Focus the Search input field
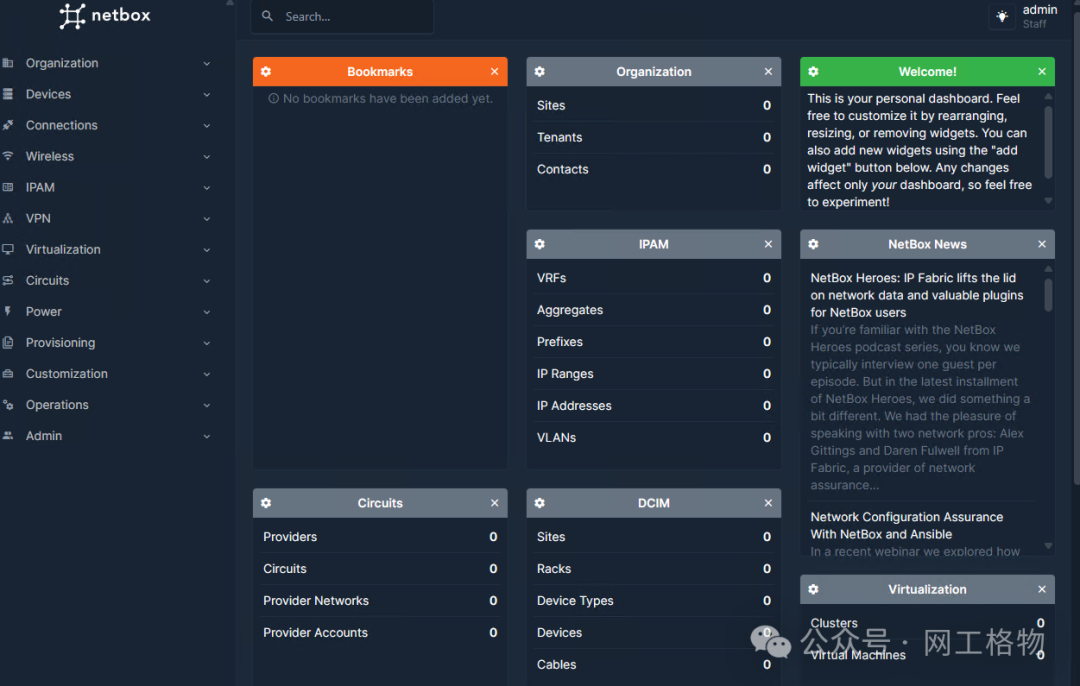The image size is (1080, 686). [342, 17]
